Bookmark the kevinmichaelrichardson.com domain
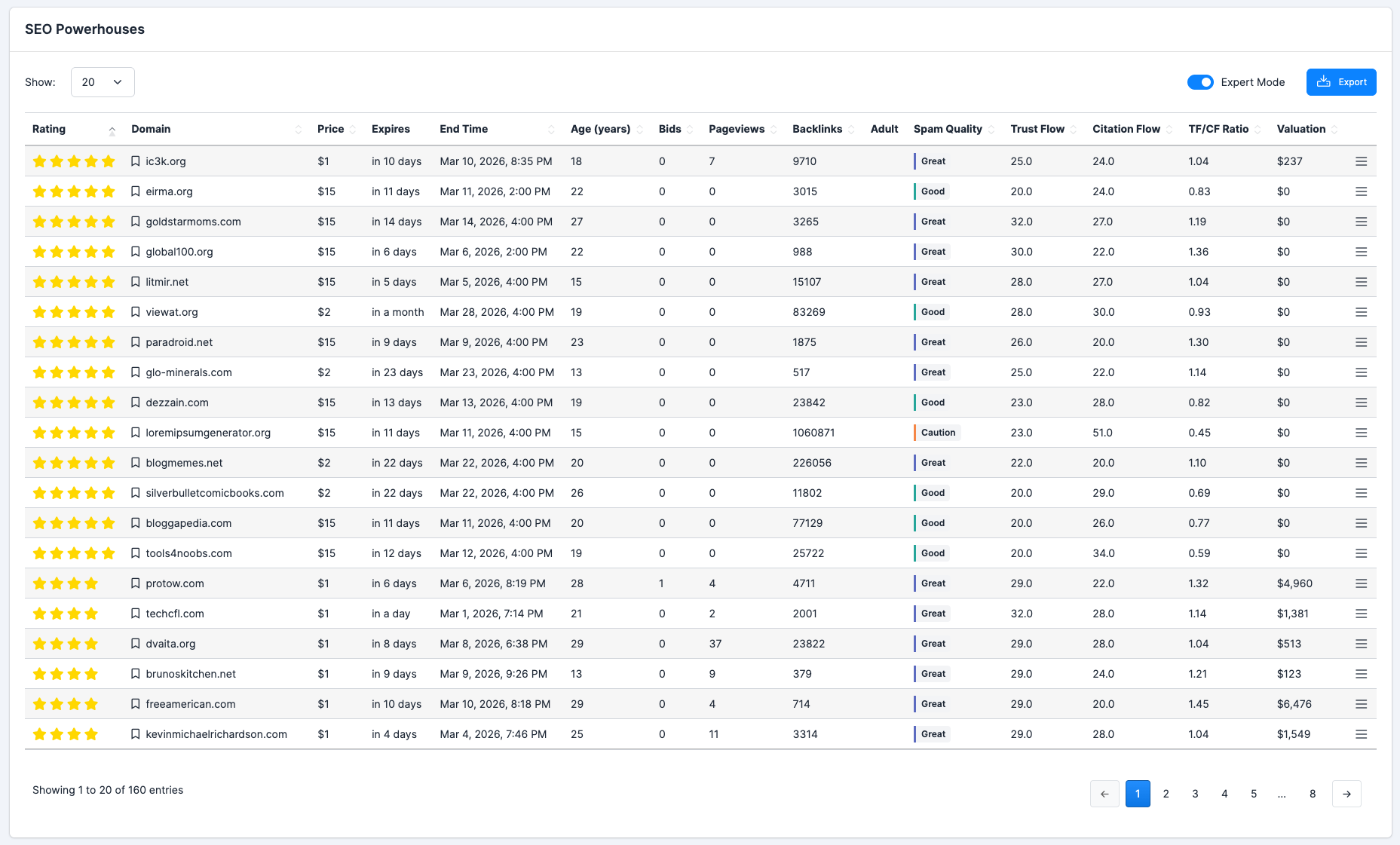The image size is (1400, 845). pyautogui.click(x=136, y=733)
